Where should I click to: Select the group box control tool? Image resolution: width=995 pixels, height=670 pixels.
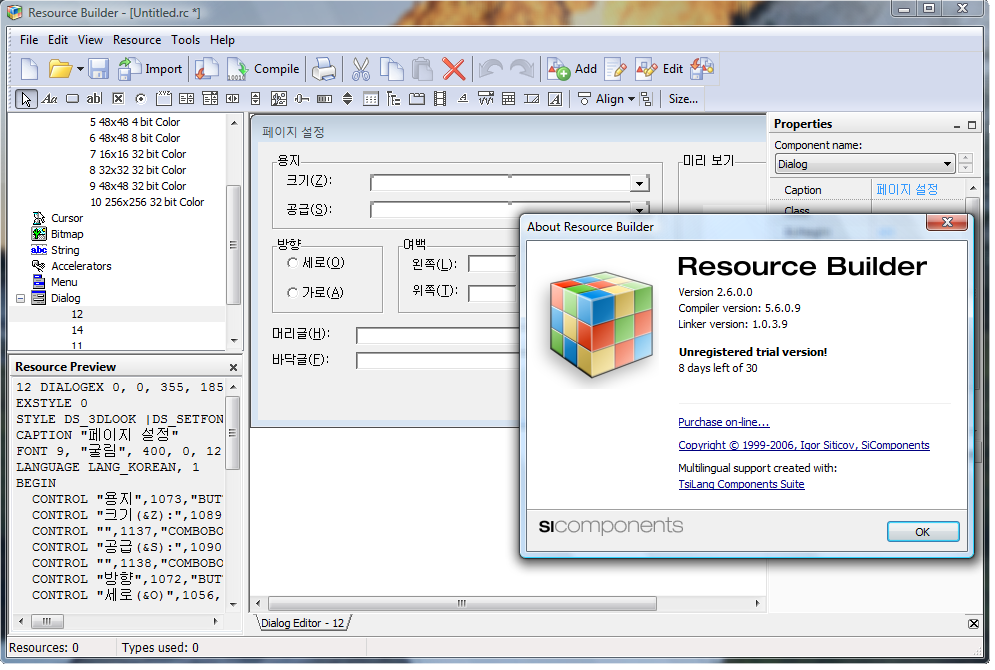[164, 99]
